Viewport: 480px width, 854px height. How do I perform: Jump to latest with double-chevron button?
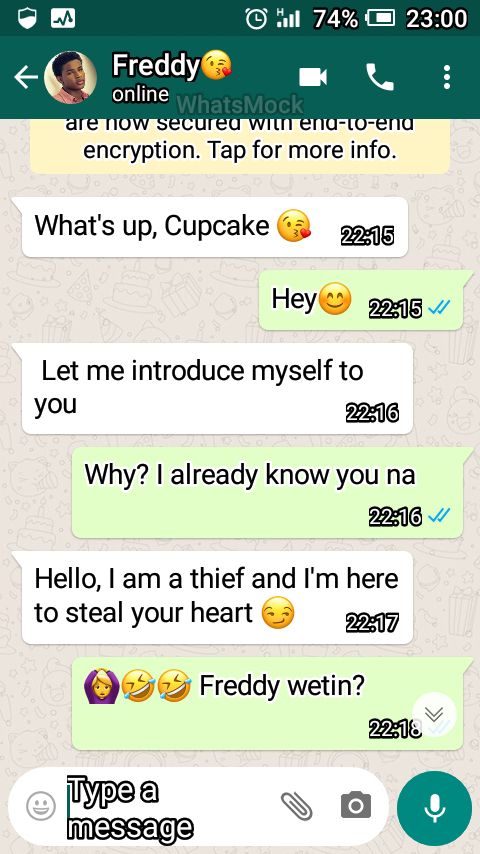[x=434, y=714]
